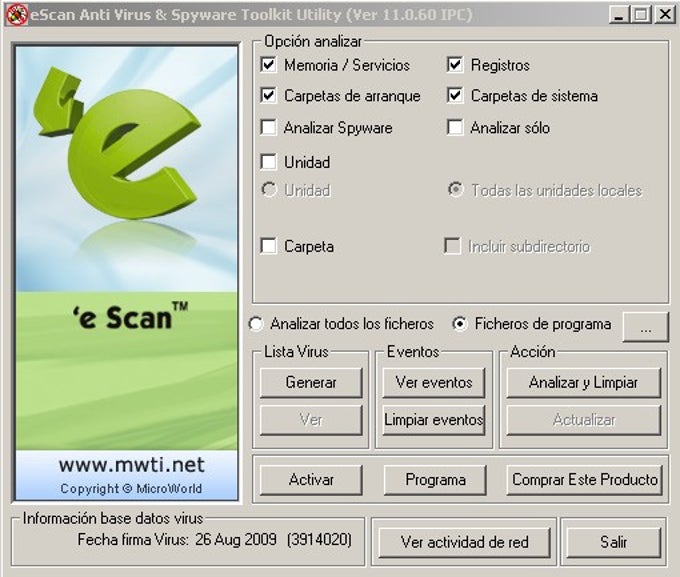
Task: Click the Copyright © MicroWorld text
Action: pos(131,489)
